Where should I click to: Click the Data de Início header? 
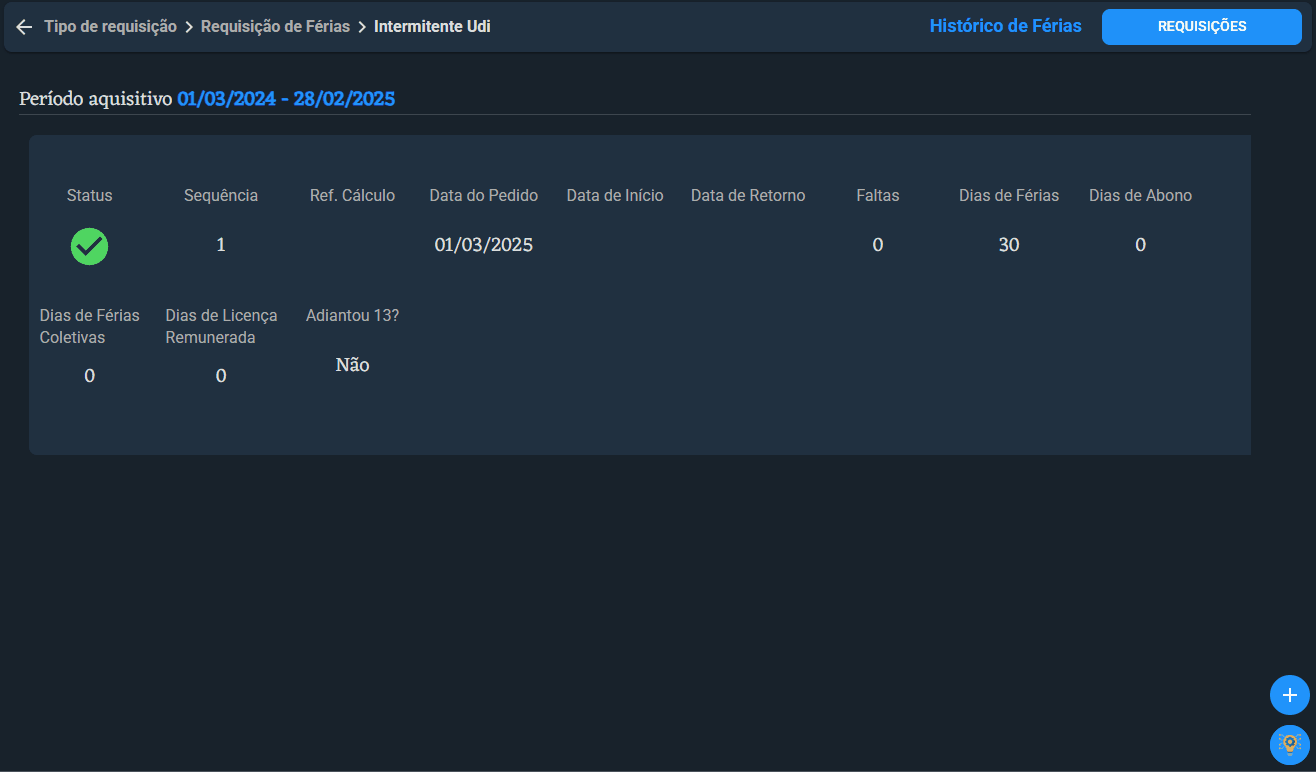click(x=615, y=196)
